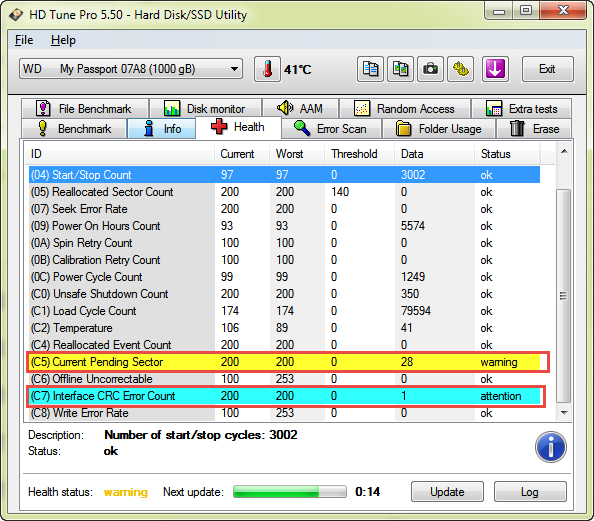Open options with the gears icon
594x521 pixels.
(460, 69)
